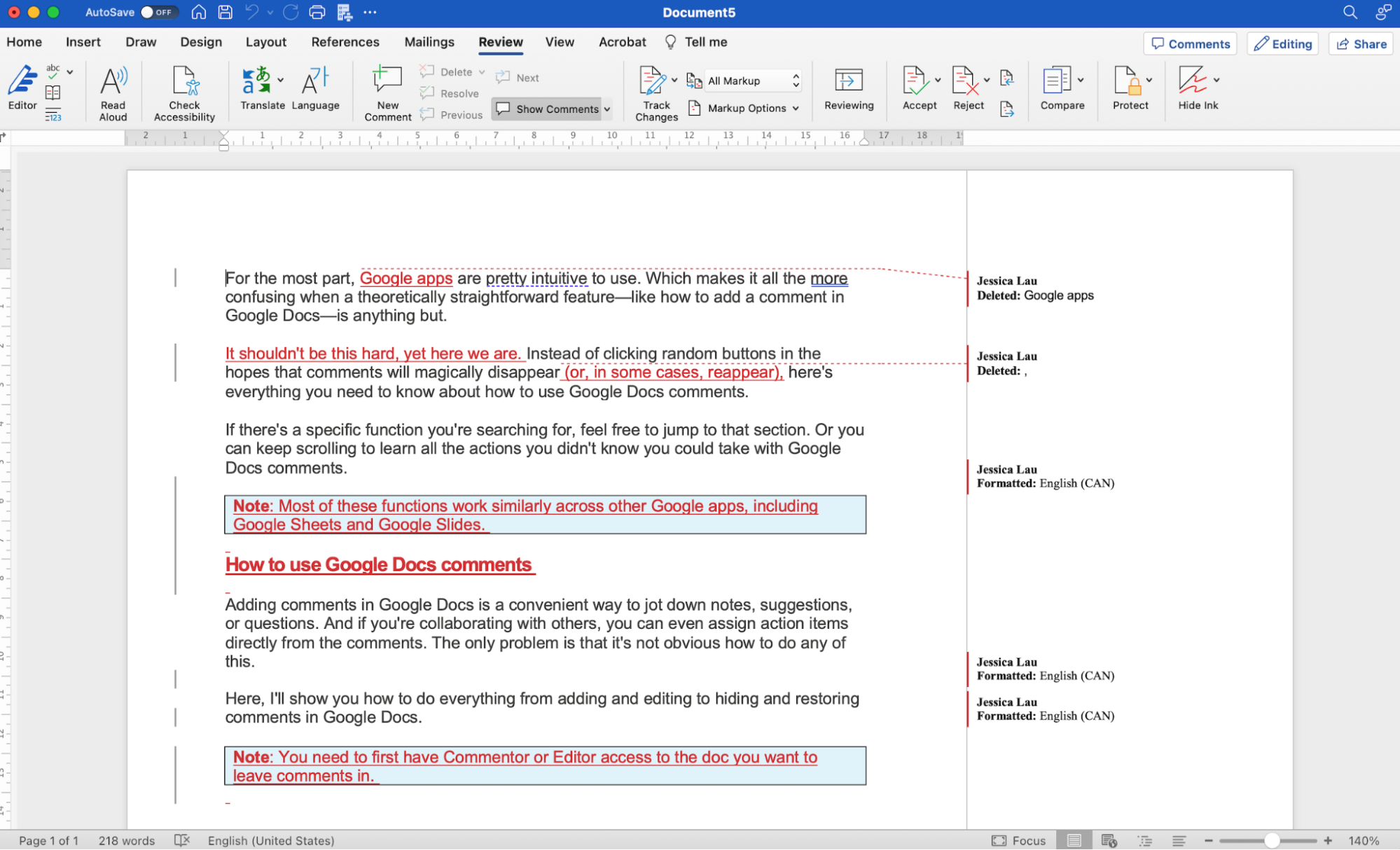The width and height of the screenshot is (1400, 850).
Task: Open the Reject dropdown arrow
Action: pos(986,80)
